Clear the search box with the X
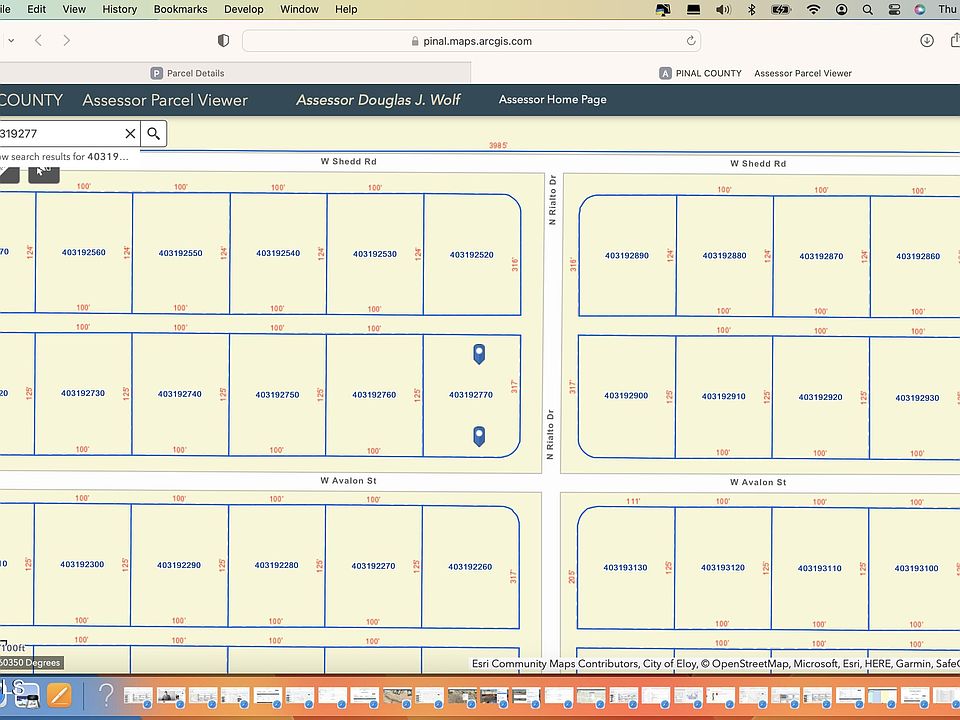 tap(130, 133)
